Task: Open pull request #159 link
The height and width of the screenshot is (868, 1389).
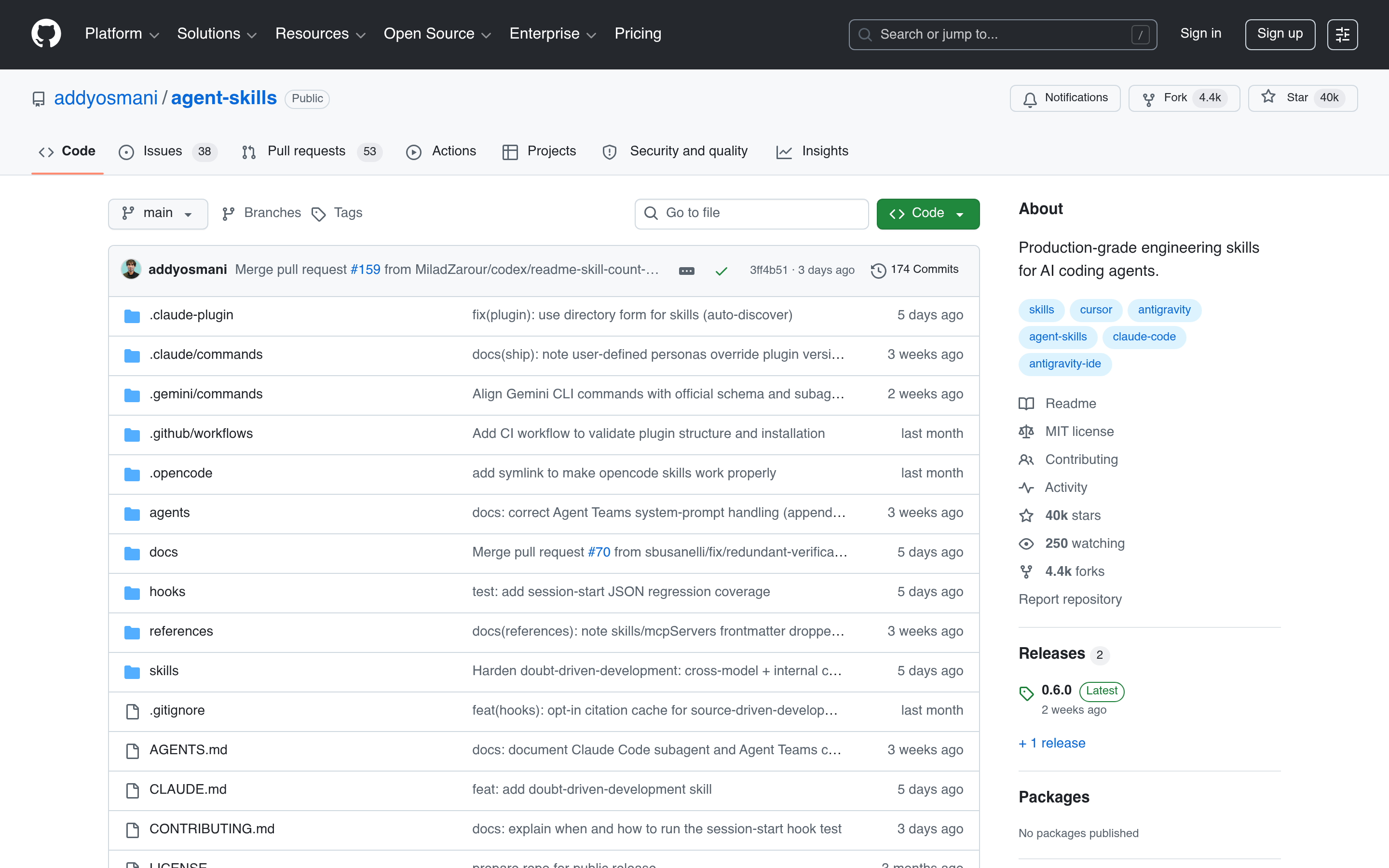Action: (x=366, y=270)
